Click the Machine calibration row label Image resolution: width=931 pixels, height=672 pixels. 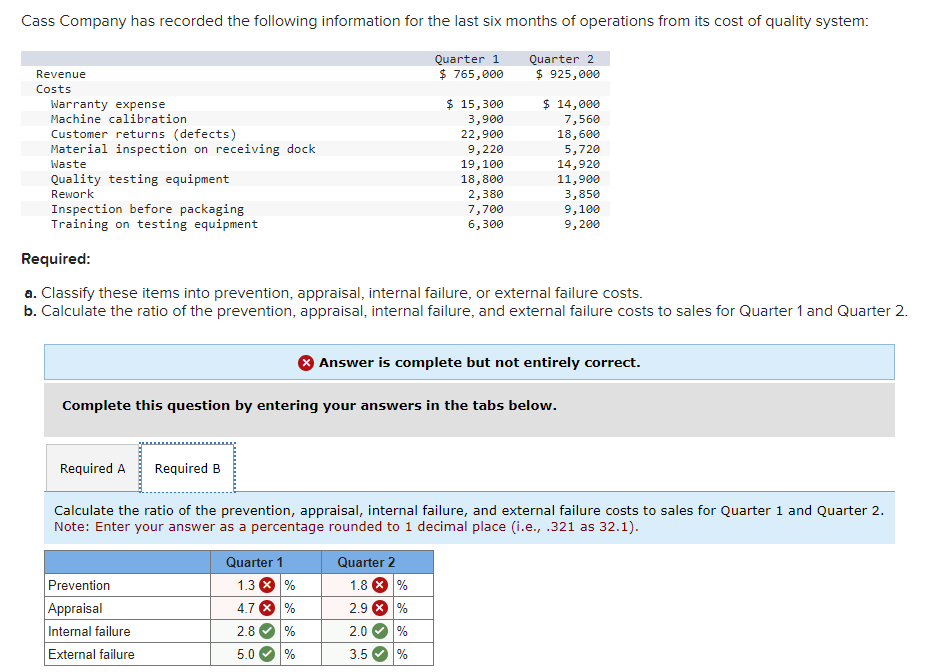tap(119, 119)
